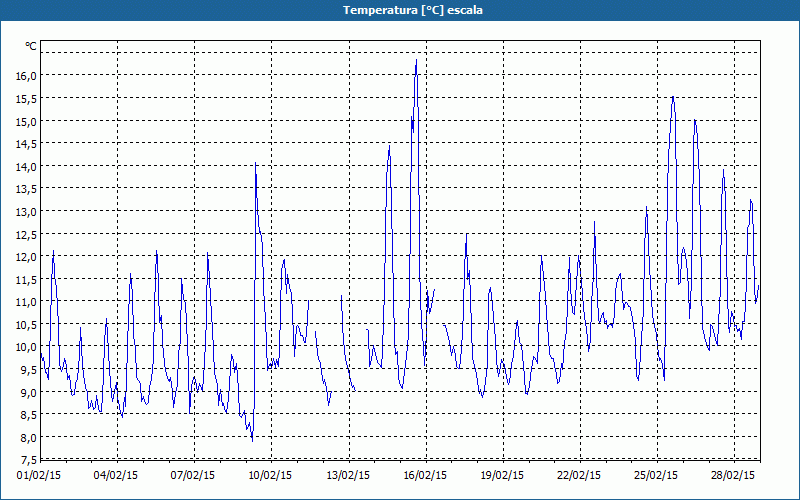Viewport: 800px width, 500px height.
Task: Click the 7,5 y-axis label
Action: (28, 458)
